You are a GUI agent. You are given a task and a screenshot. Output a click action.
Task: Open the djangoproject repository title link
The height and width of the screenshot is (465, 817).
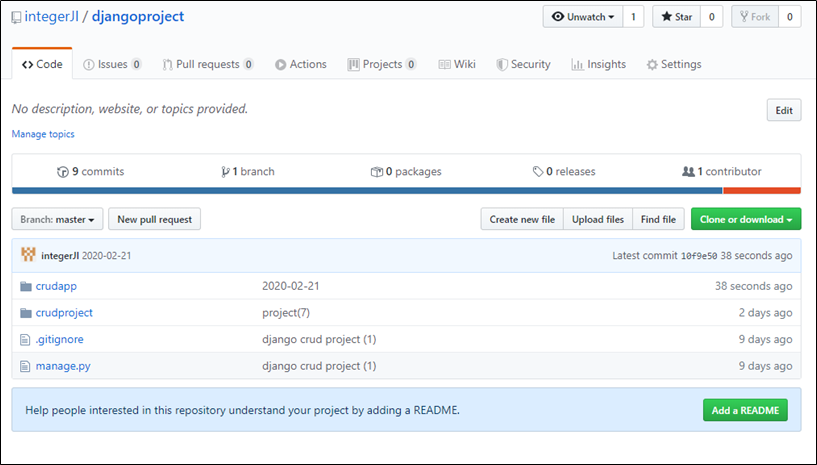click(138, 17)
